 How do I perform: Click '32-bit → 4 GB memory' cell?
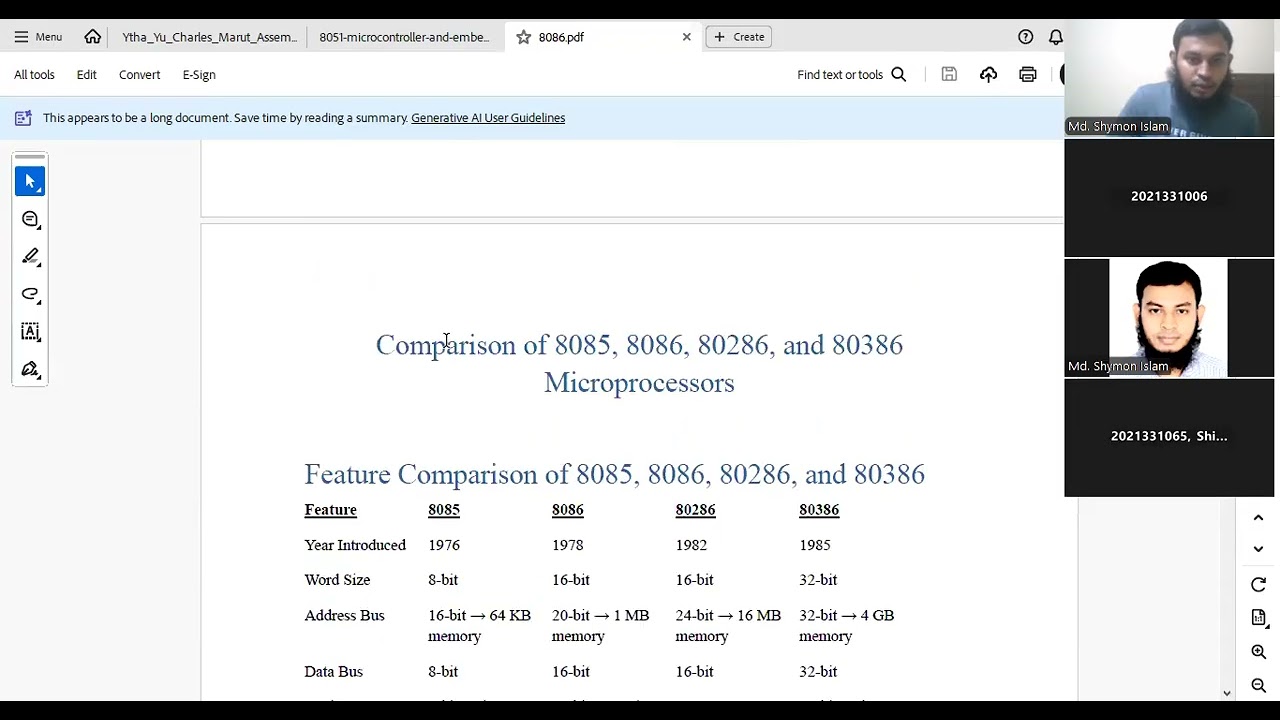(846, 626)
